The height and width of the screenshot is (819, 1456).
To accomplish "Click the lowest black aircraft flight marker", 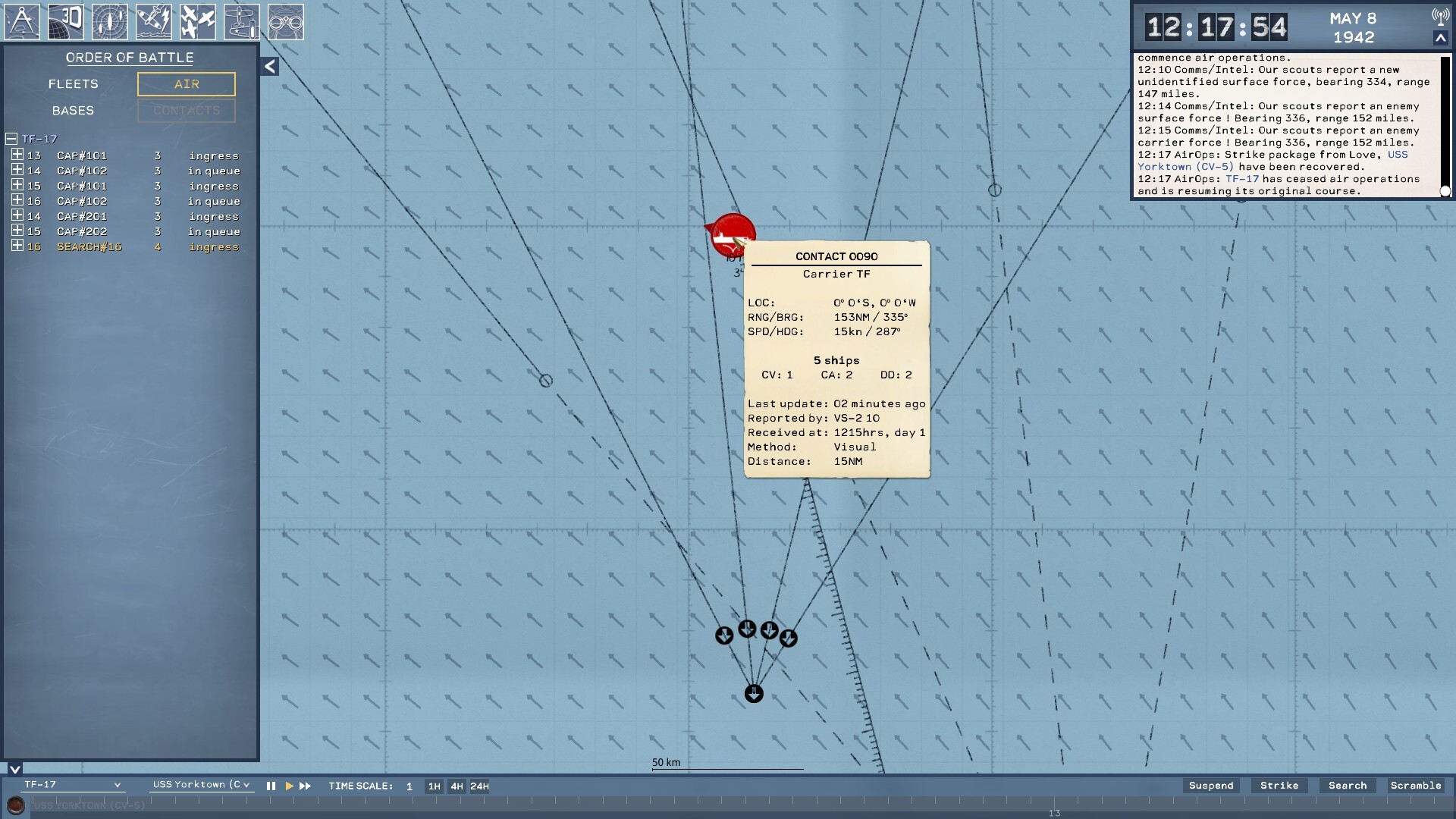I will coord(754,694).
